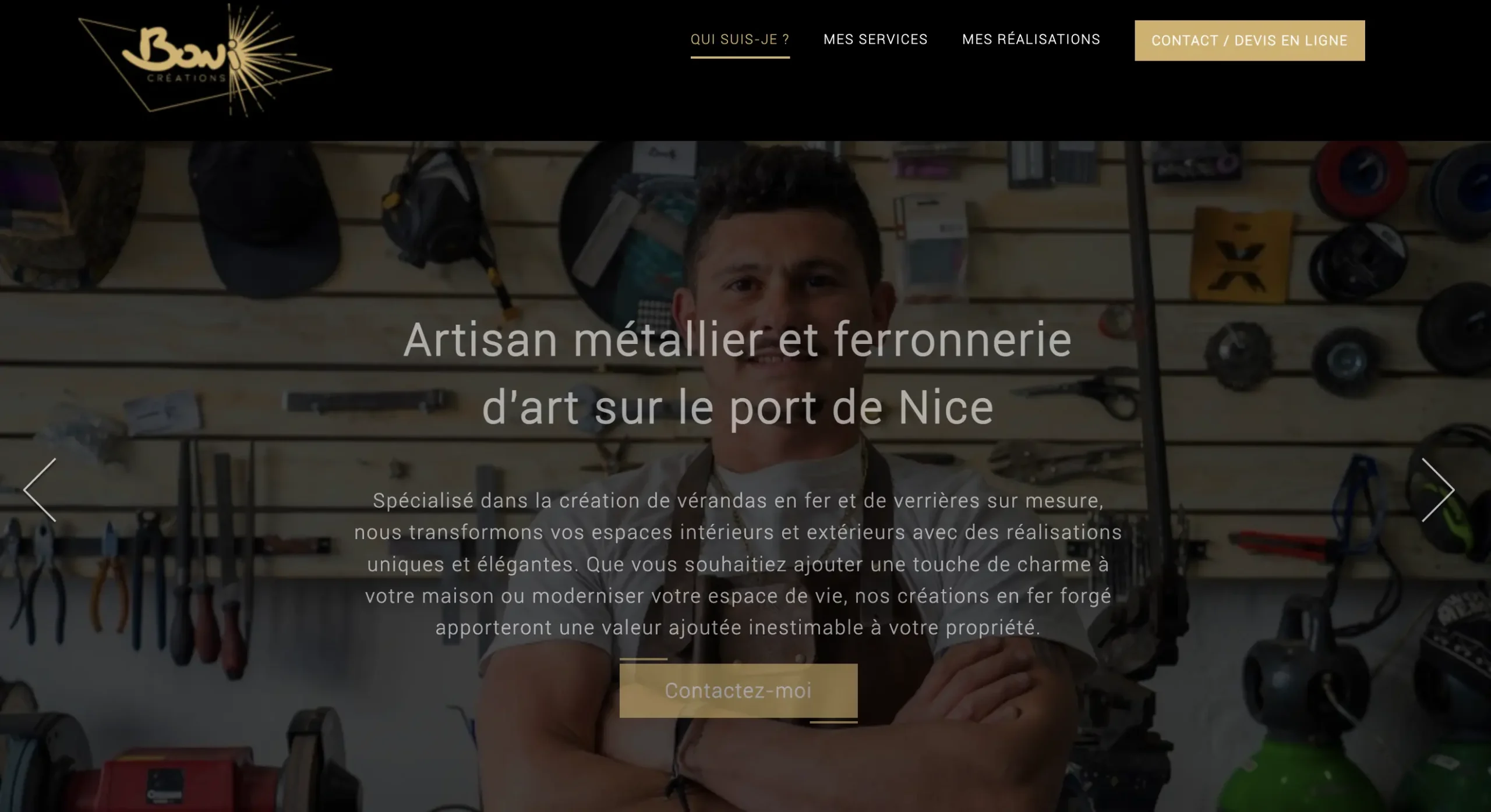
Task: Click the Spécialisé dans la création paragraph
Action: point(738,564)
